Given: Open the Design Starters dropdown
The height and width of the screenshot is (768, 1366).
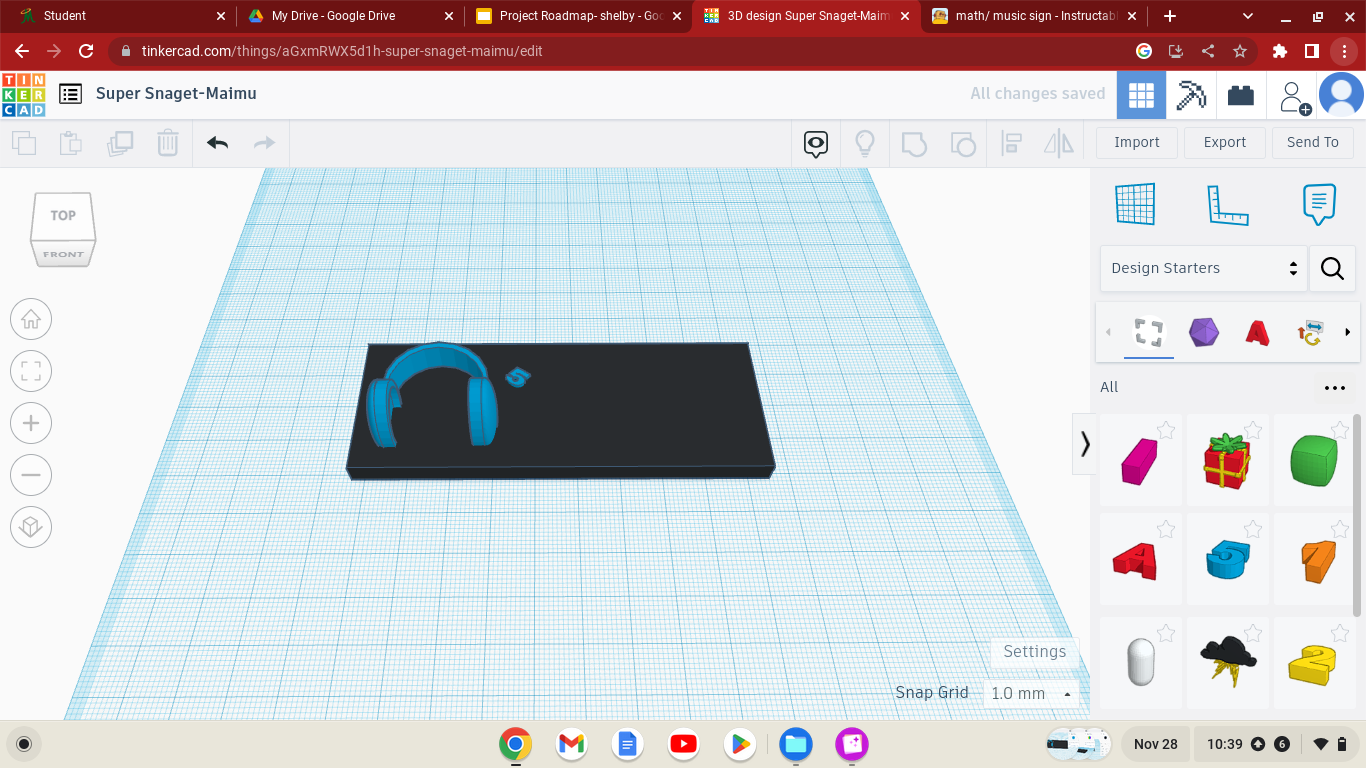Looking at the screenshot, I should (x=1203, y=268).
